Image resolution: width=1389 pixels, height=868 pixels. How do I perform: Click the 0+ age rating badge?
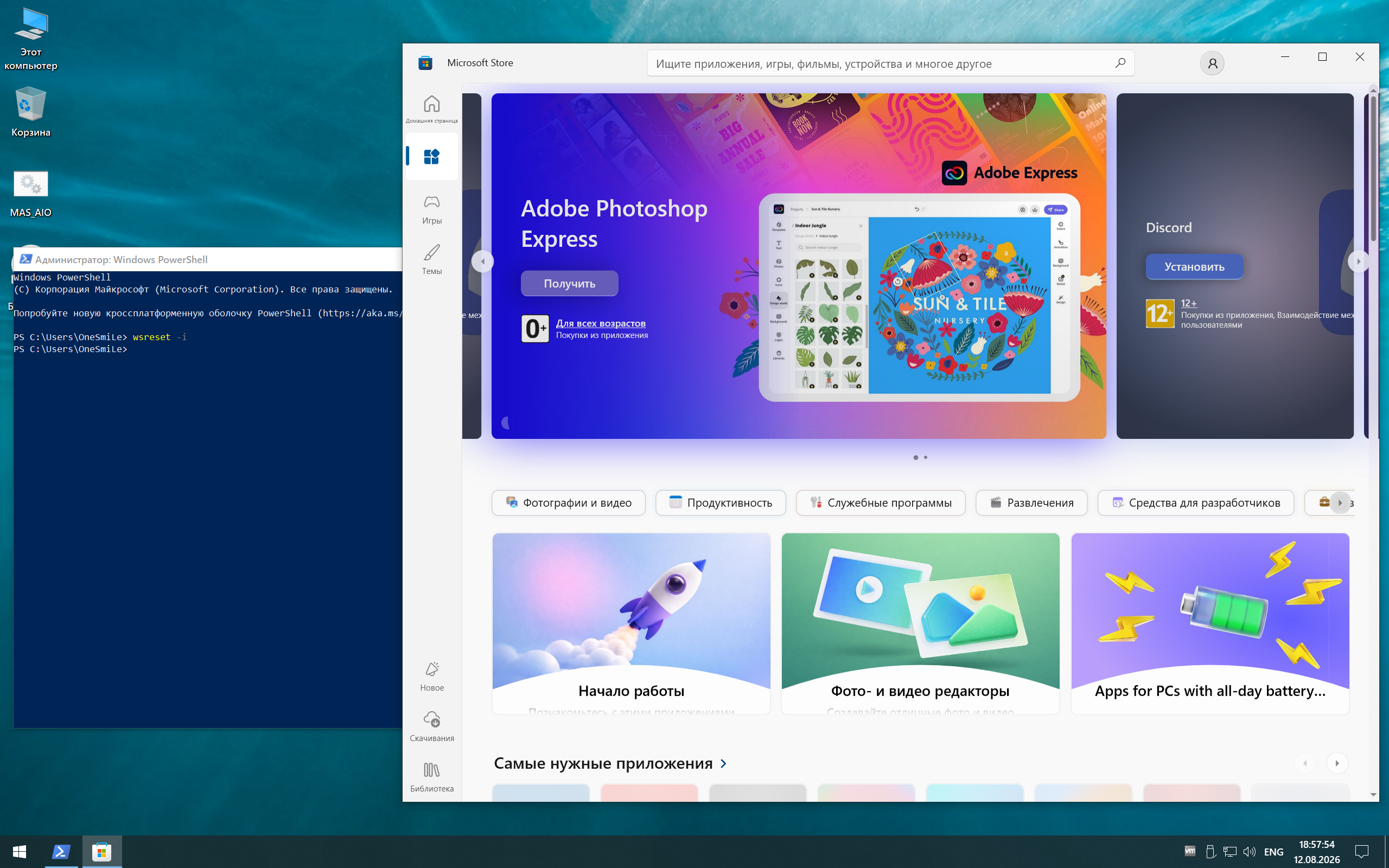[535, 329]
